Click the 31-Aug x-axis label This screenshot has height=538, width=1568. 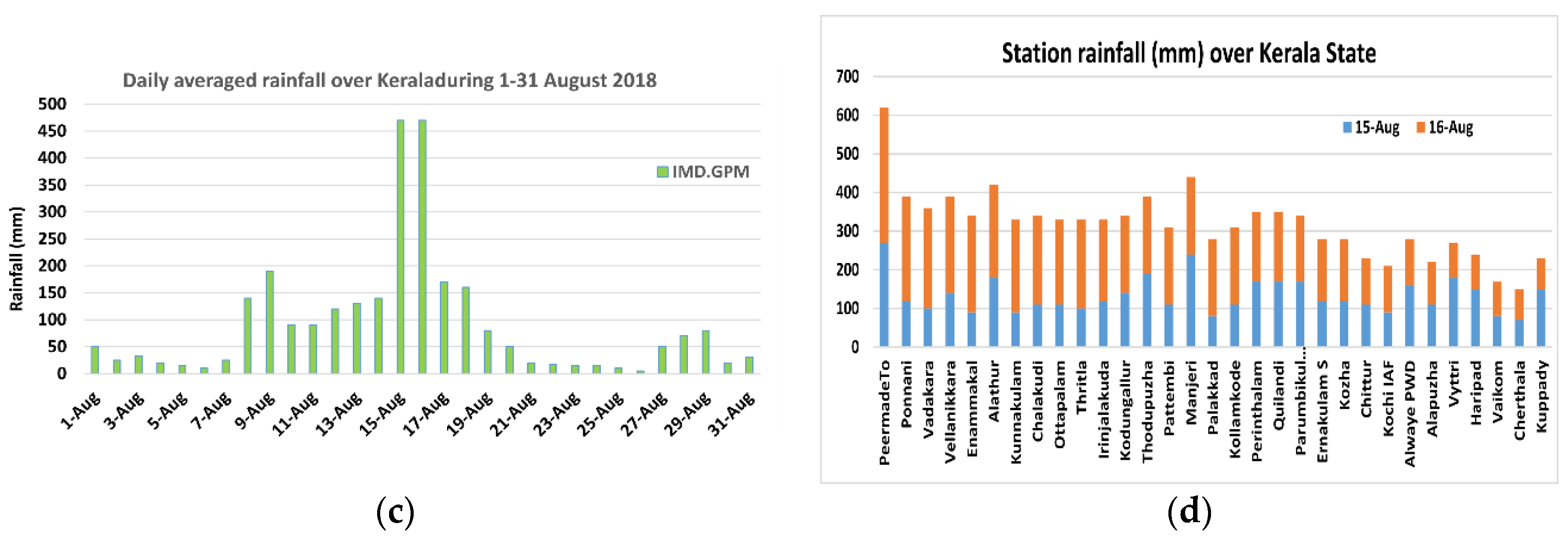coord(731,414)
